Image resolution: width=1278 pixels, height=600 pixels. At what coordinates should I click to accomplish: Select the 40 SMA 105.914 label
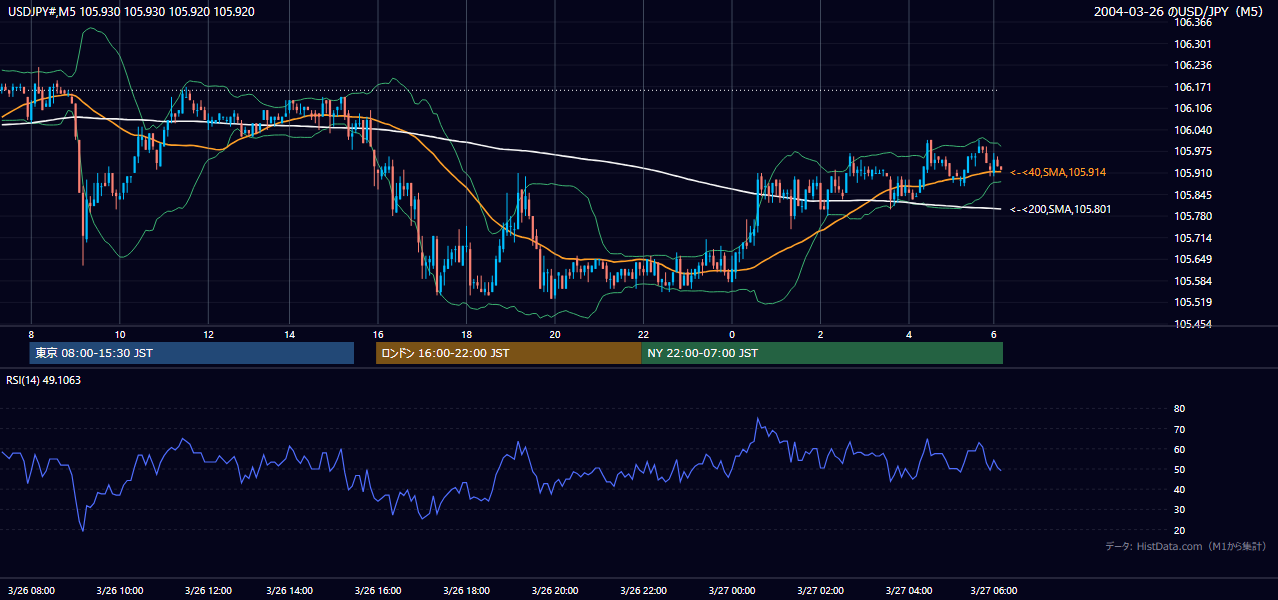(1058, 173)
